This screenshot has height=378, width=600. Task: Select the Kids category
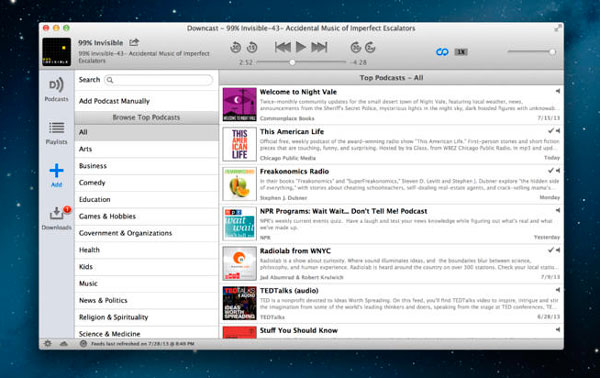[x=147, y=267]
